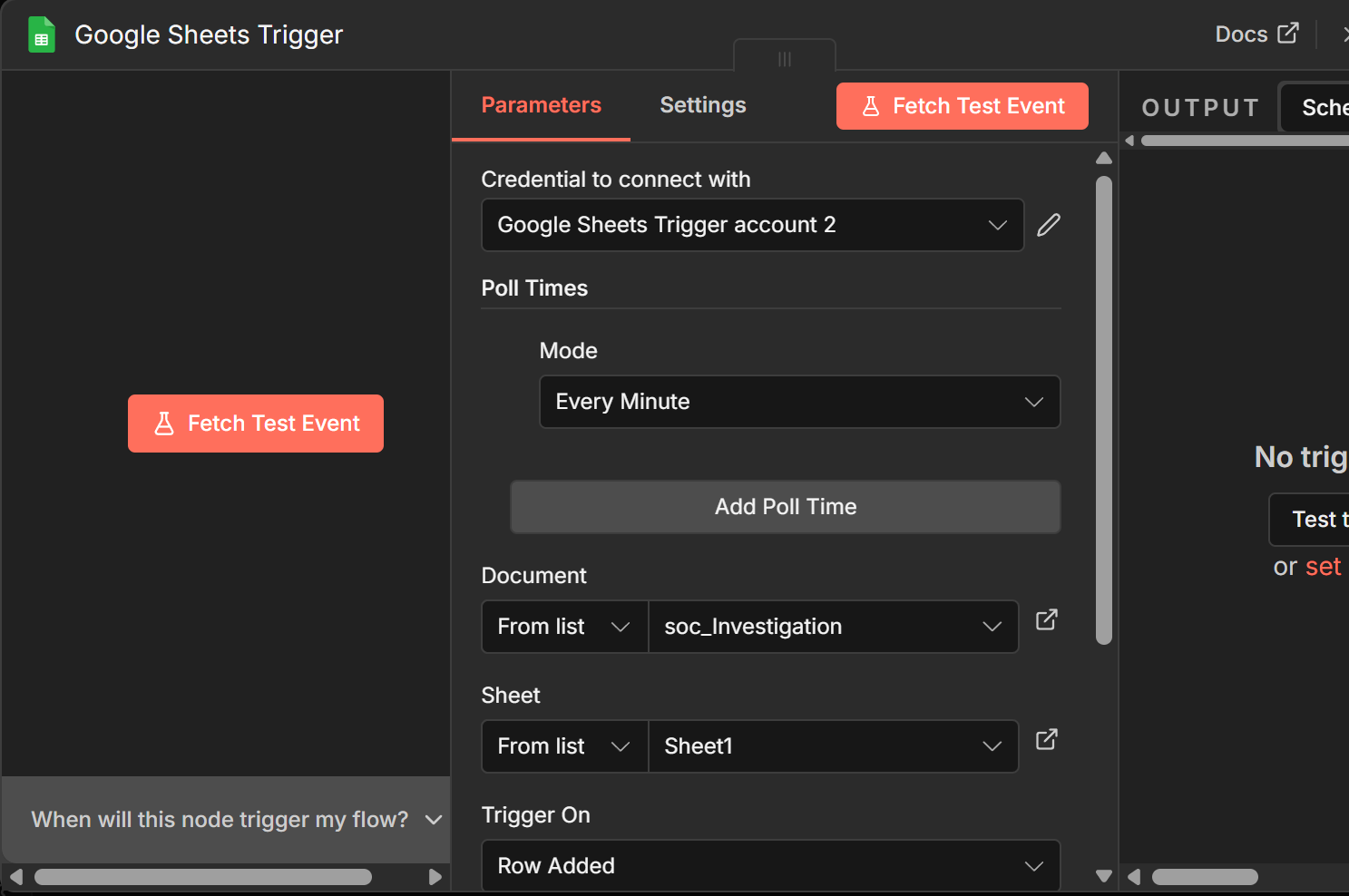Click the Add Poll Time button
The image size is (1349, 896).
(x=786, y=507)
